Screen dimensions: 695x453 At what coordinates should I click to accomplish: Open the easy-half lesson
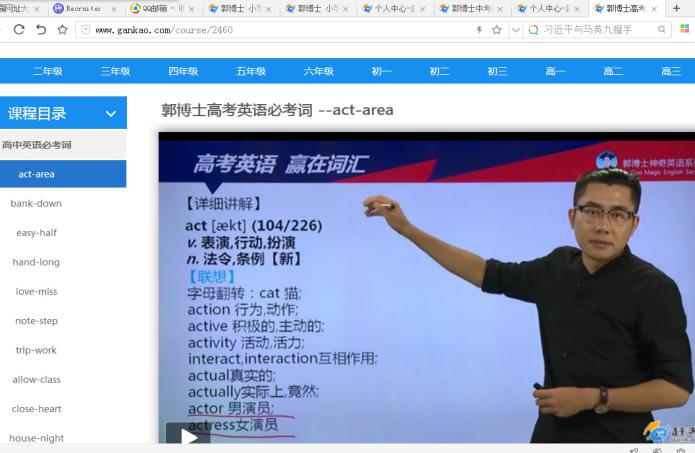click(x=36, y=233)
